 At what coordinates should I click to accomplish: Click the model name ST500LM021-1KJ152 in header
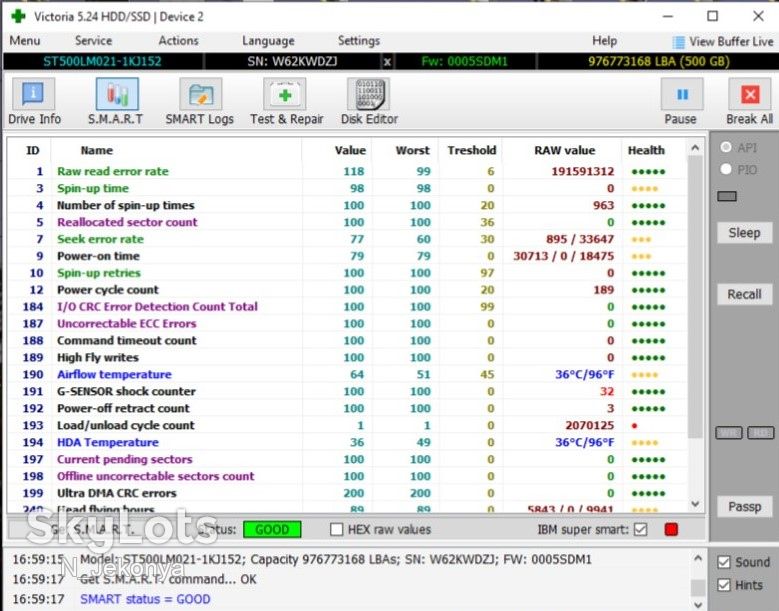pyautogui.click(x=102, y=62)
